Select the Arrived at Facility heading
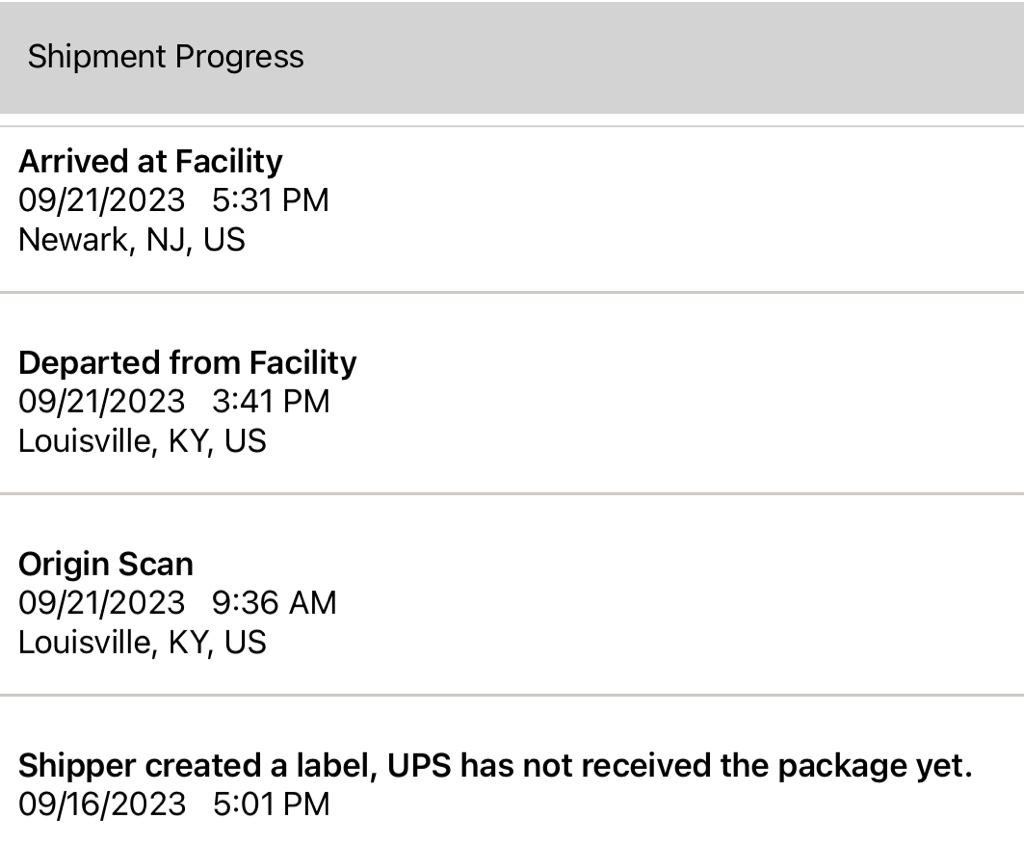Screen dimensions: 1024x845 150,161
